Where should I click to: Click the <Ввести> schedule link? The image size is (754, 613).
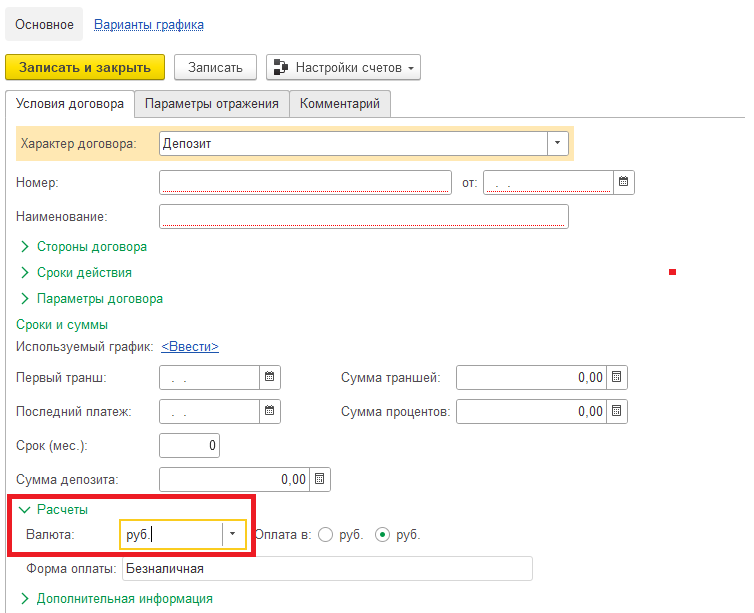coord(190,347)
